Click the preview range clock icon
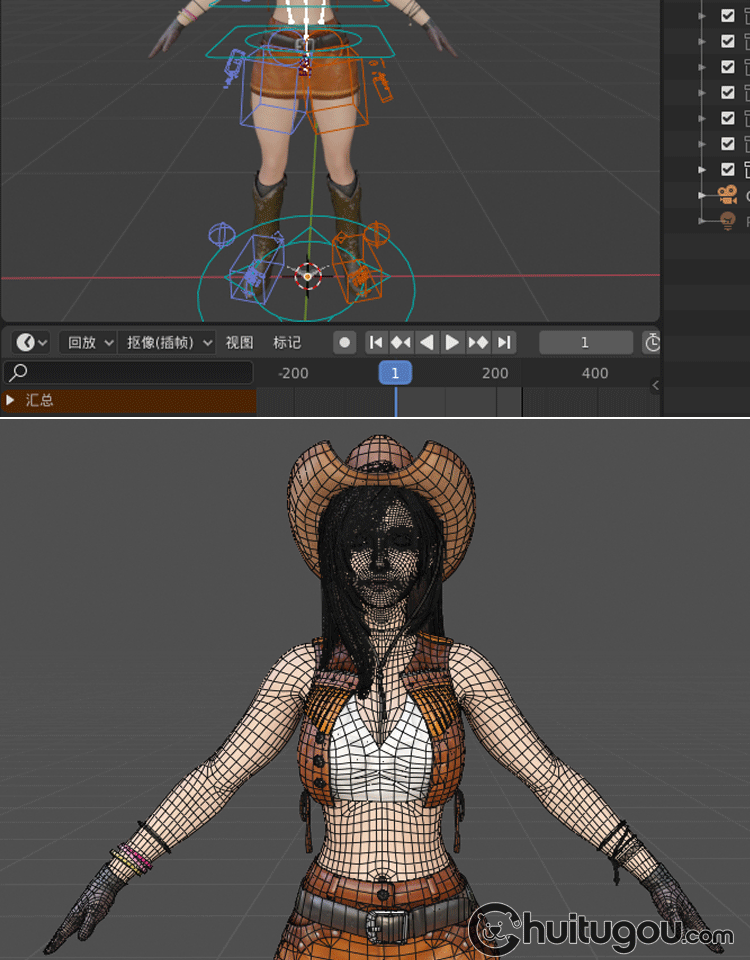This screenshot has height=960, width=750. [652, 342]
